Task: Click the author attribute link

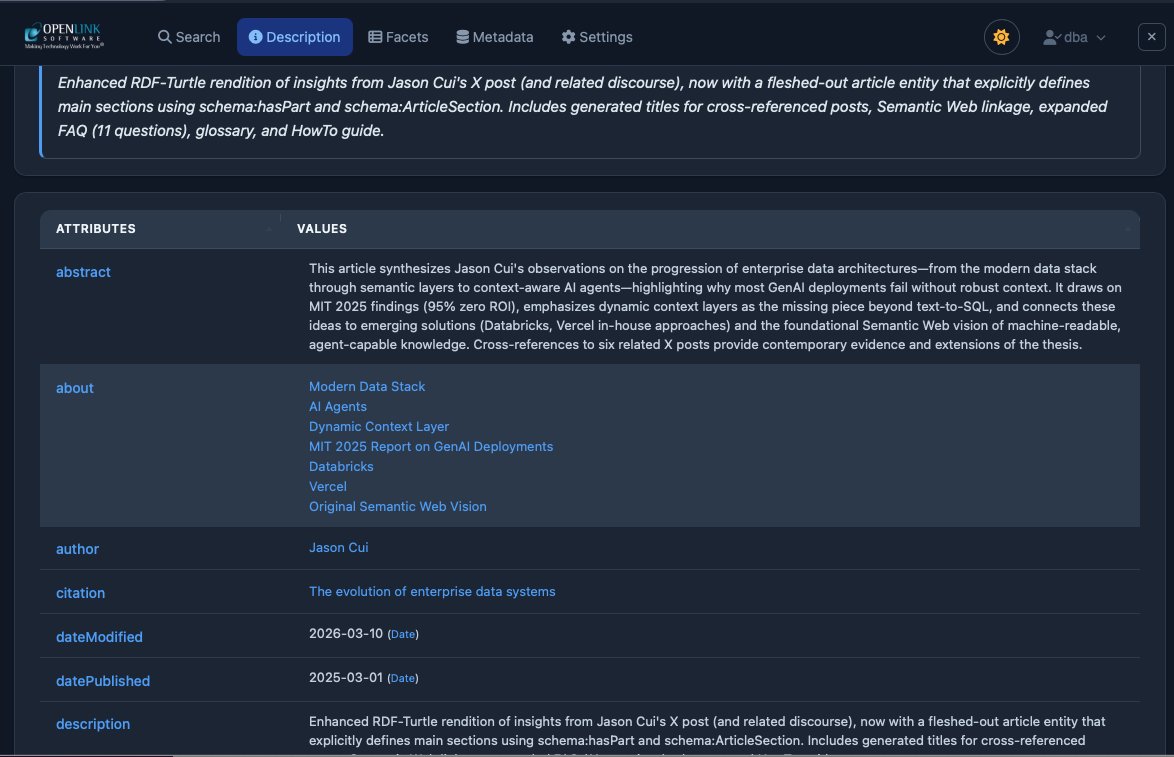Action: click(77, 549)
